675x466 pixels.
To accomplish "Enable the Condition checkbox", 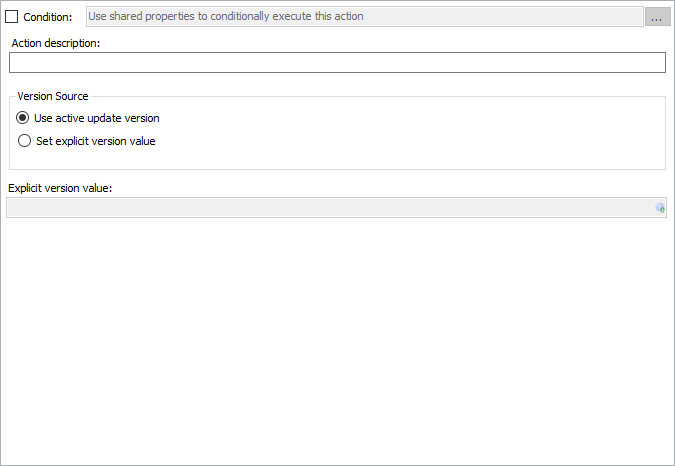I will (x=12, y=17).
